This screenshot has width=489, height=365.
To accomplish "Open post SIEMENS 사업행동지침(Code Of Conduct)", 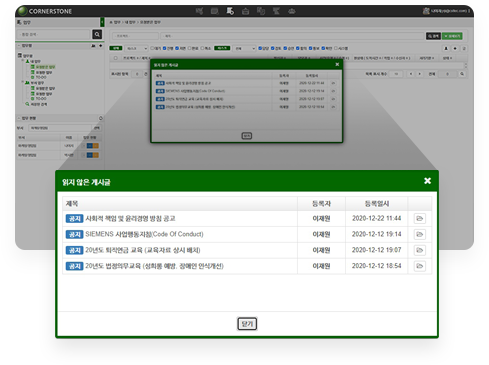I will 144,234.
